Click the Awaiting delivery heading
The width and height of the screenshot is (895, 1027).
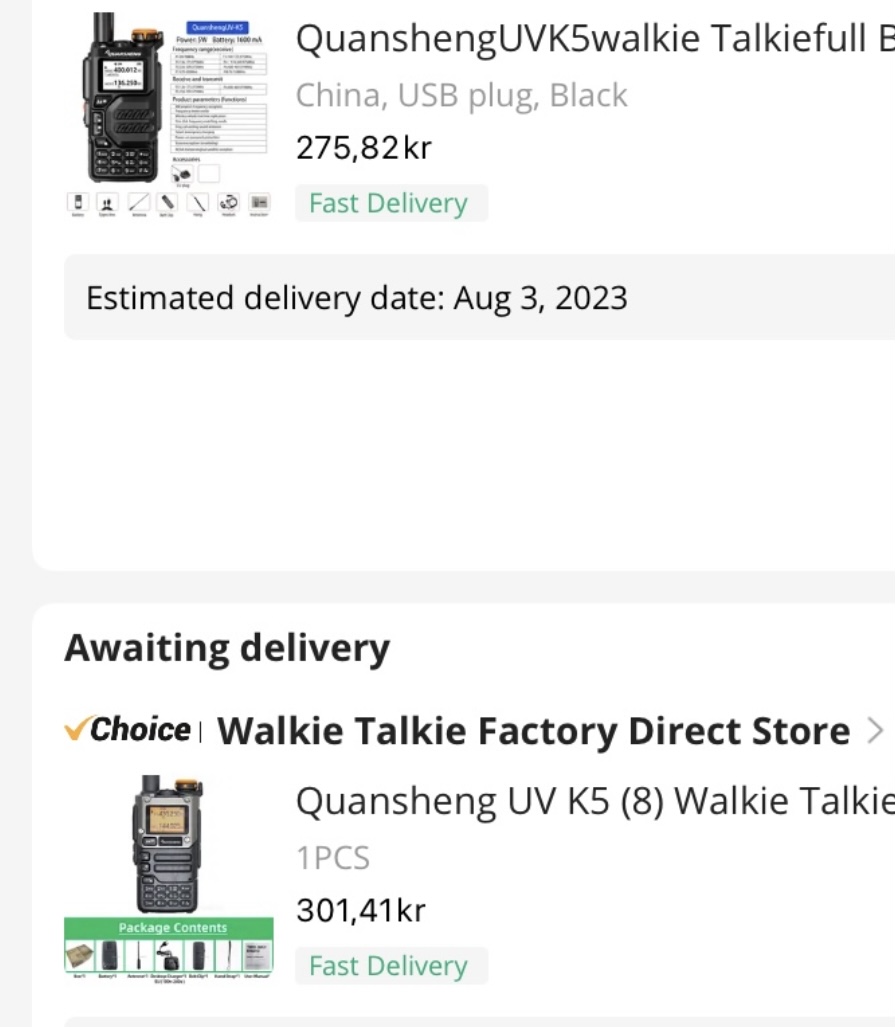tap(227, 649)
